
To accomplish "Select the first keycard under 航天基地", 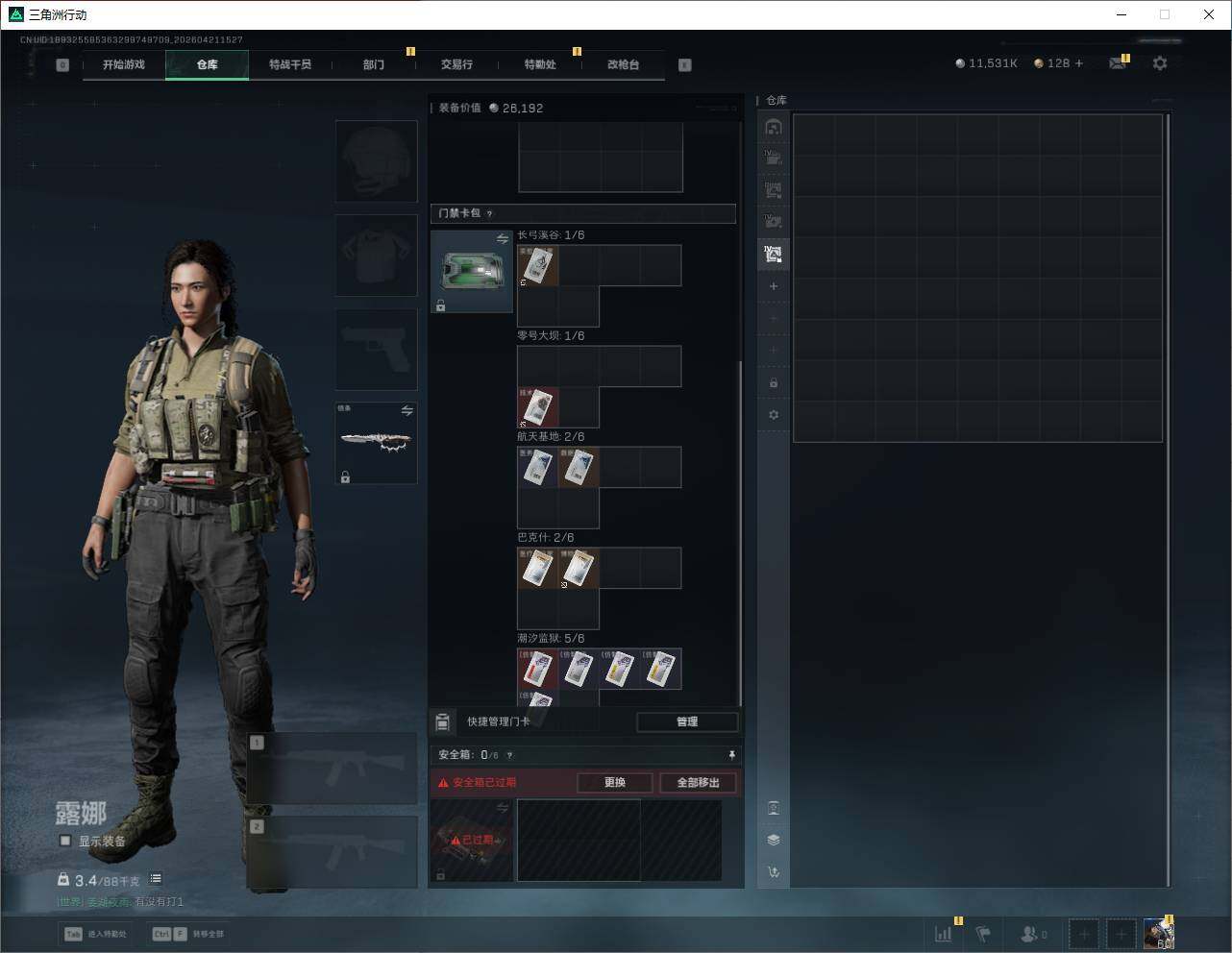I will tap(538, 467).
